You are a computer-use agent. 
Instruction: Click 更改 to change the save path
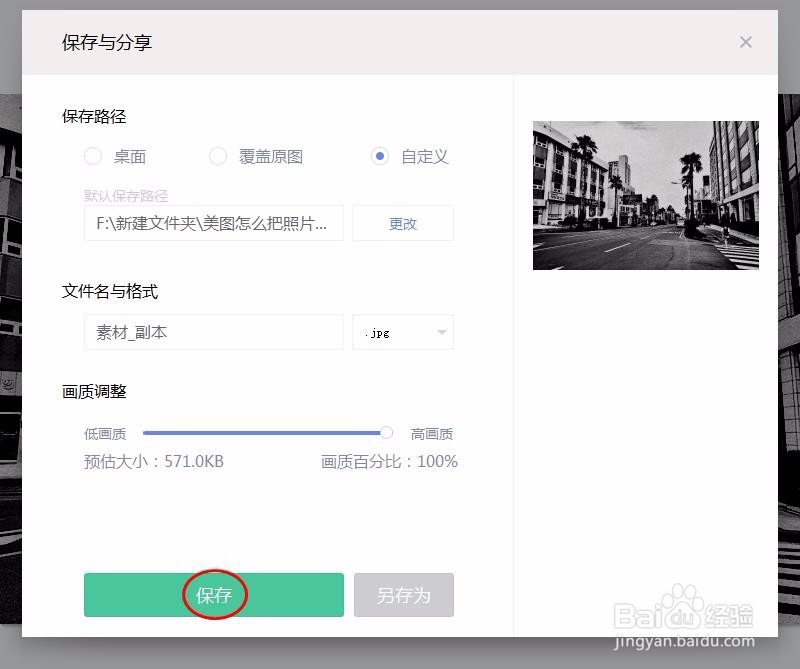tap(402, 223)
